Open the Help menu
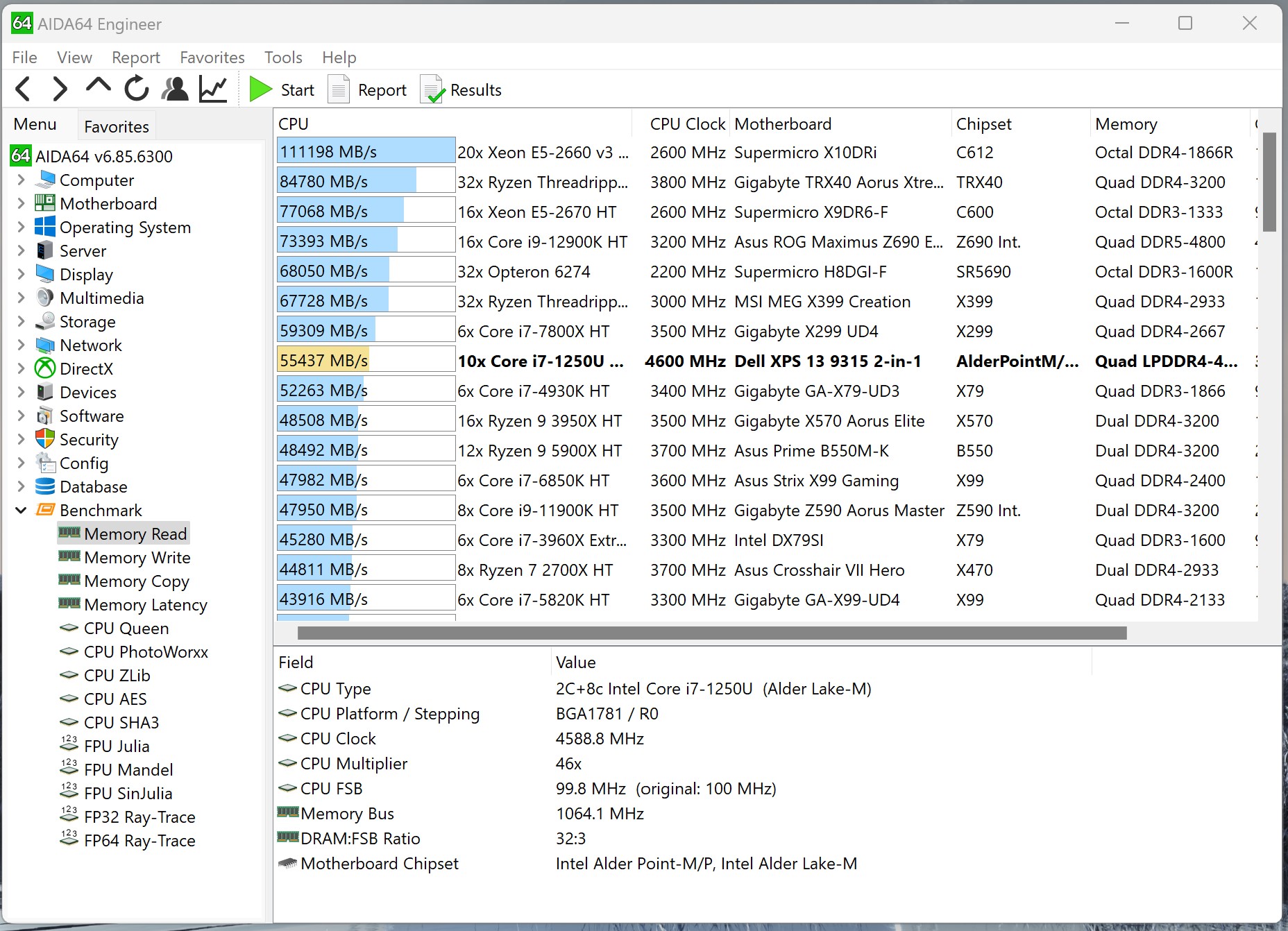This screenshot has height=931, width=1288. [339, 57]
